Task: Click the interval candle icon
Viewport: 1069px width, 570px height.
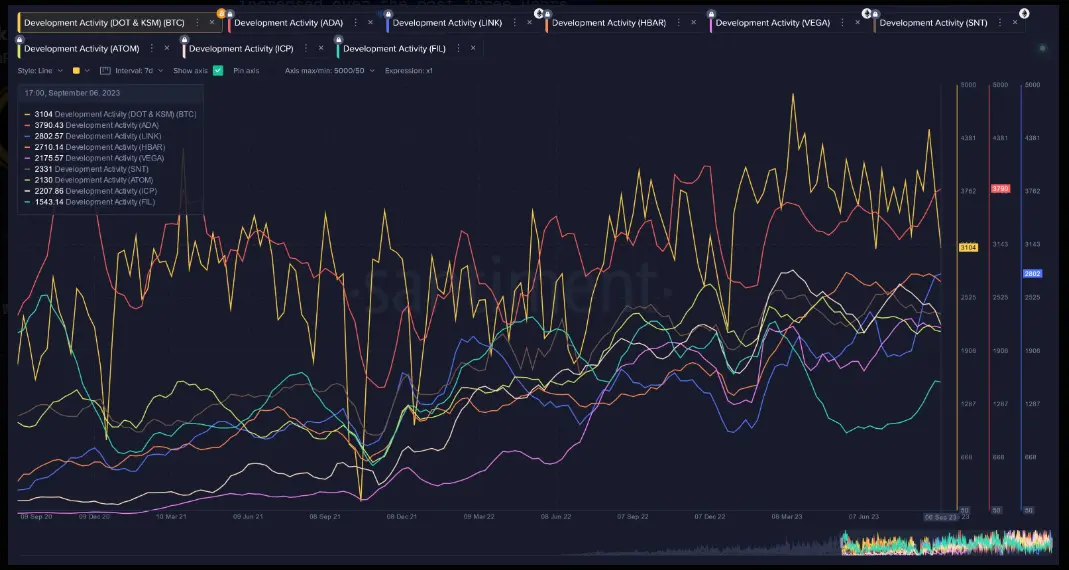Action: coord(105,70)
